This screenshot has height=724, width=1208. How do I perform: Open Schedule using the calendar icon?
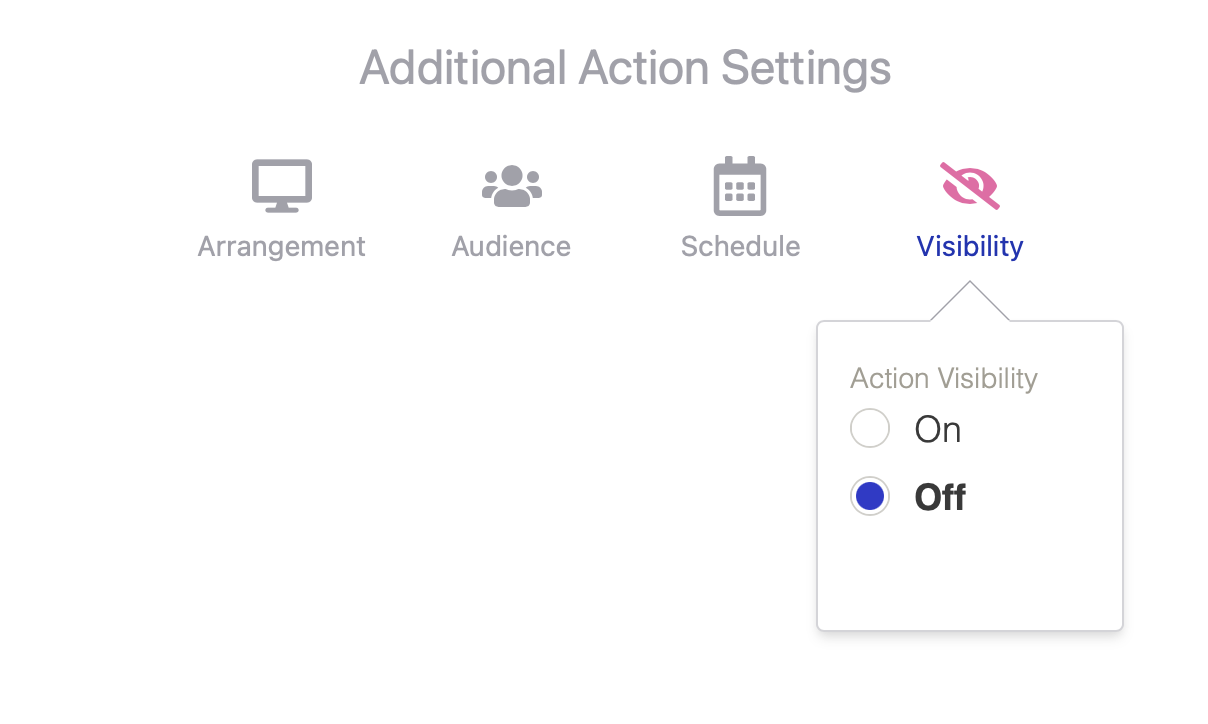click(x=740, y=186)
